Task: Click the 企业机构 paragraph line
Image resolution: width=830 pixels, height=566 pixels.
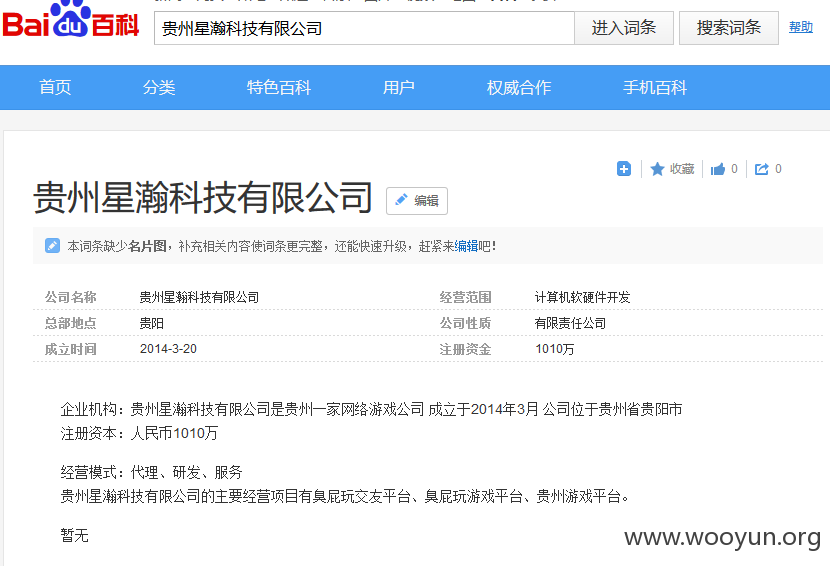Action: pyautogui.click(x=371, y=409)
